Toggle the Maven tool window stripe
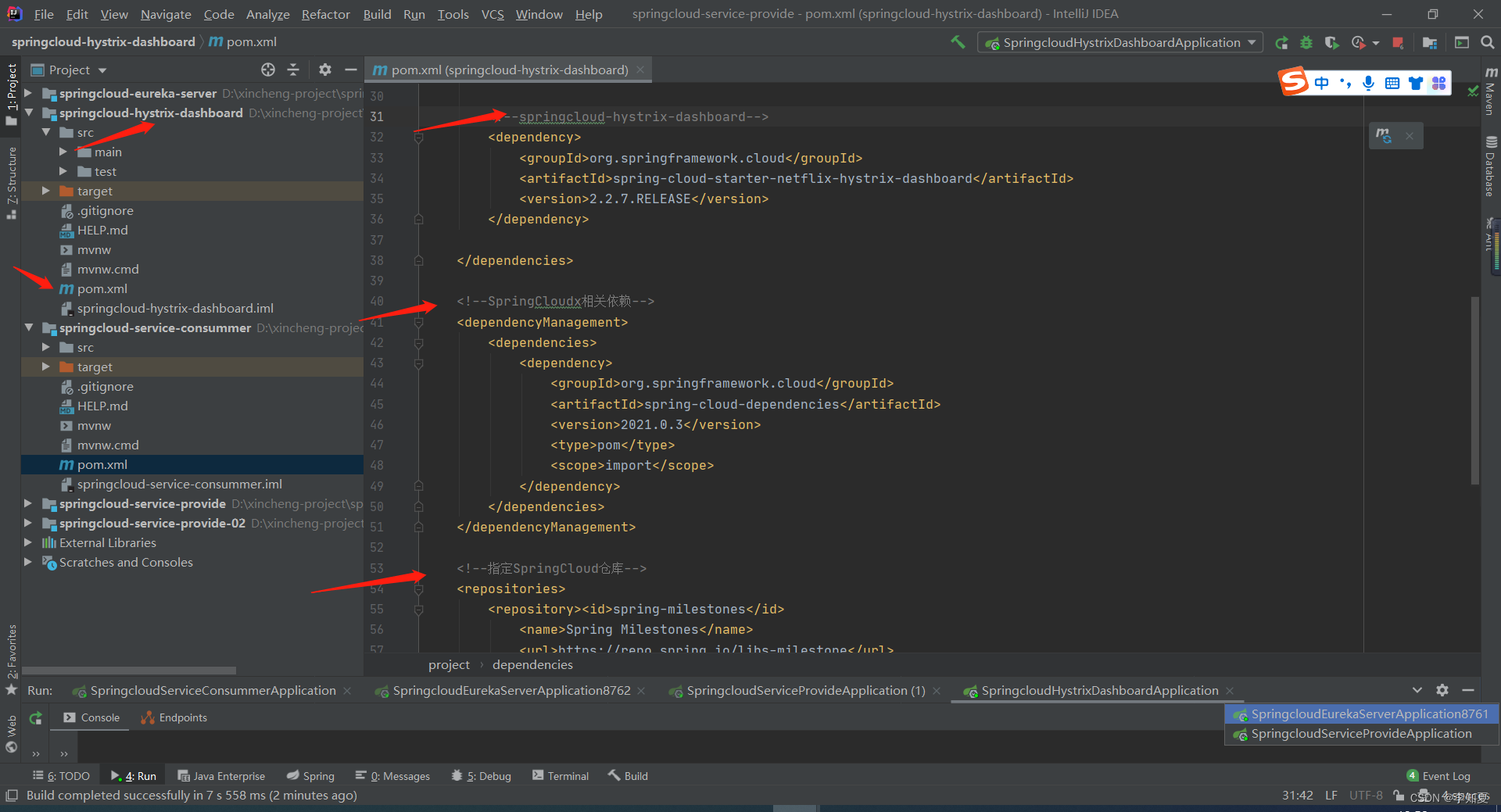The image size is (1501, 812). point(1490,92)
